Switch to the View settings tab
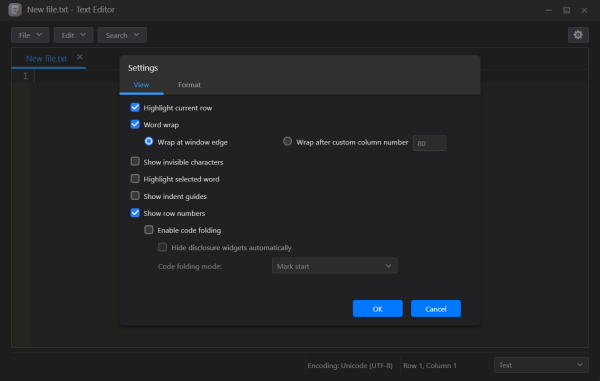This screenshot has width=600, height=381. pyautogui.click(x=141, y=85)
